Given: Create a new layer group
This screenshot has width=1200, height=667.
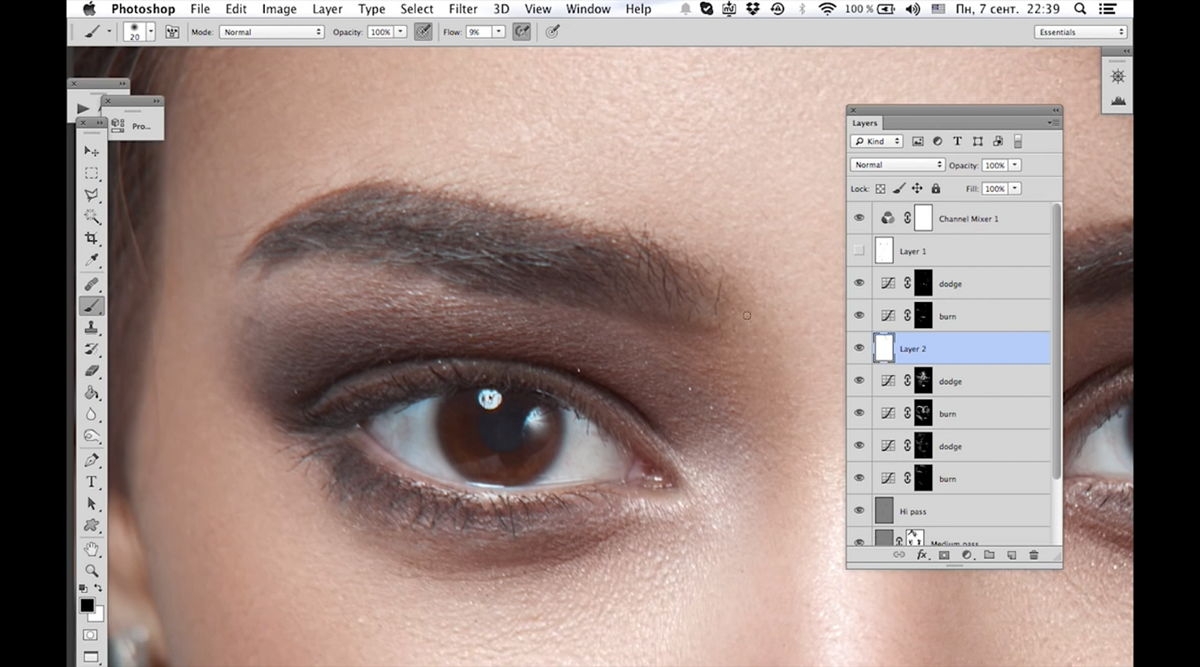Looking at the screenshot, I should point(989,554).
